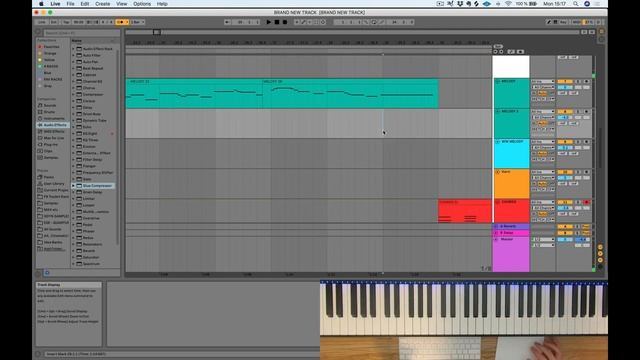Expand the Audio Effect Rack folder
Viewport: 640px width, 360px height.
(73, 49)
